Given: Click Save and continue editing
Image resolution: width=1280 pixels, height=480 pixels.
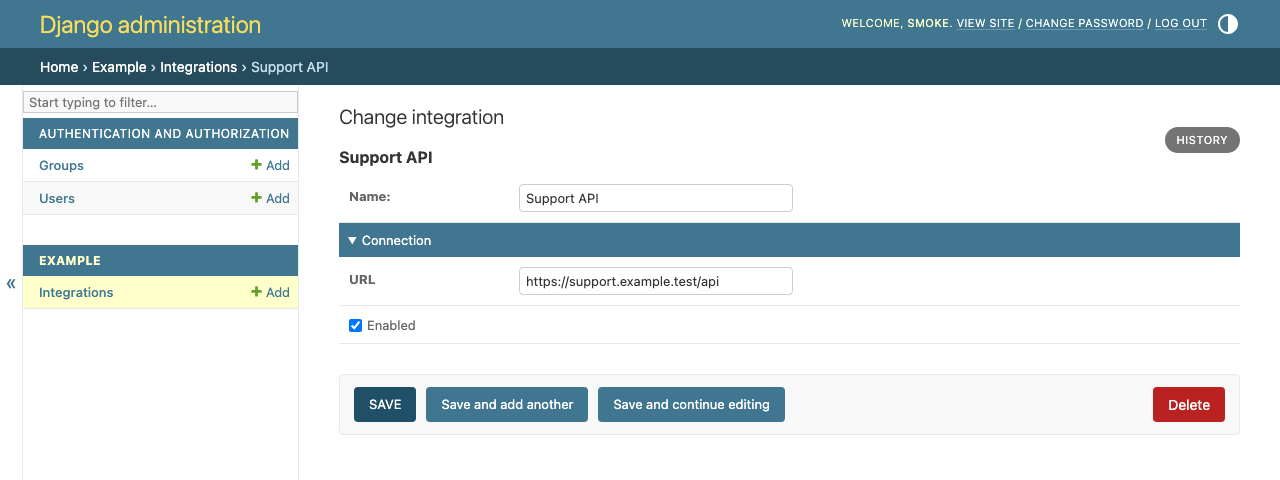Looking at the screenshot, I should (x=691, y=405).
